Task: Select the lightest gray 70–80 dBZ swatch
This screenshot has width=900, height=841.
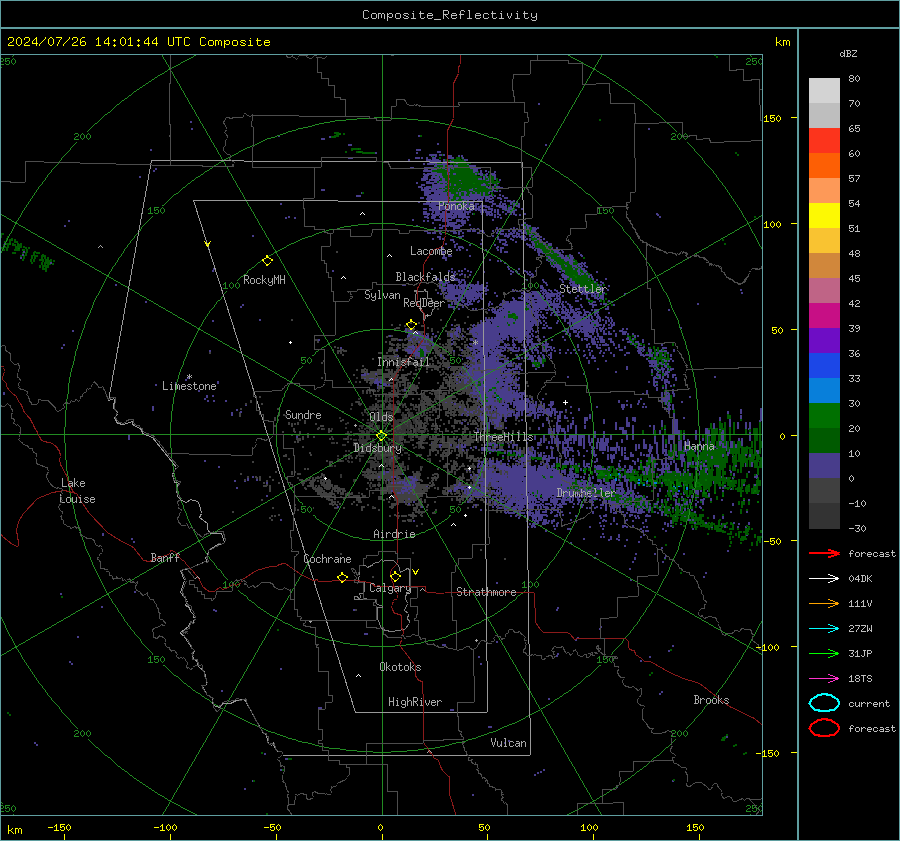Action: click(824, 91)
